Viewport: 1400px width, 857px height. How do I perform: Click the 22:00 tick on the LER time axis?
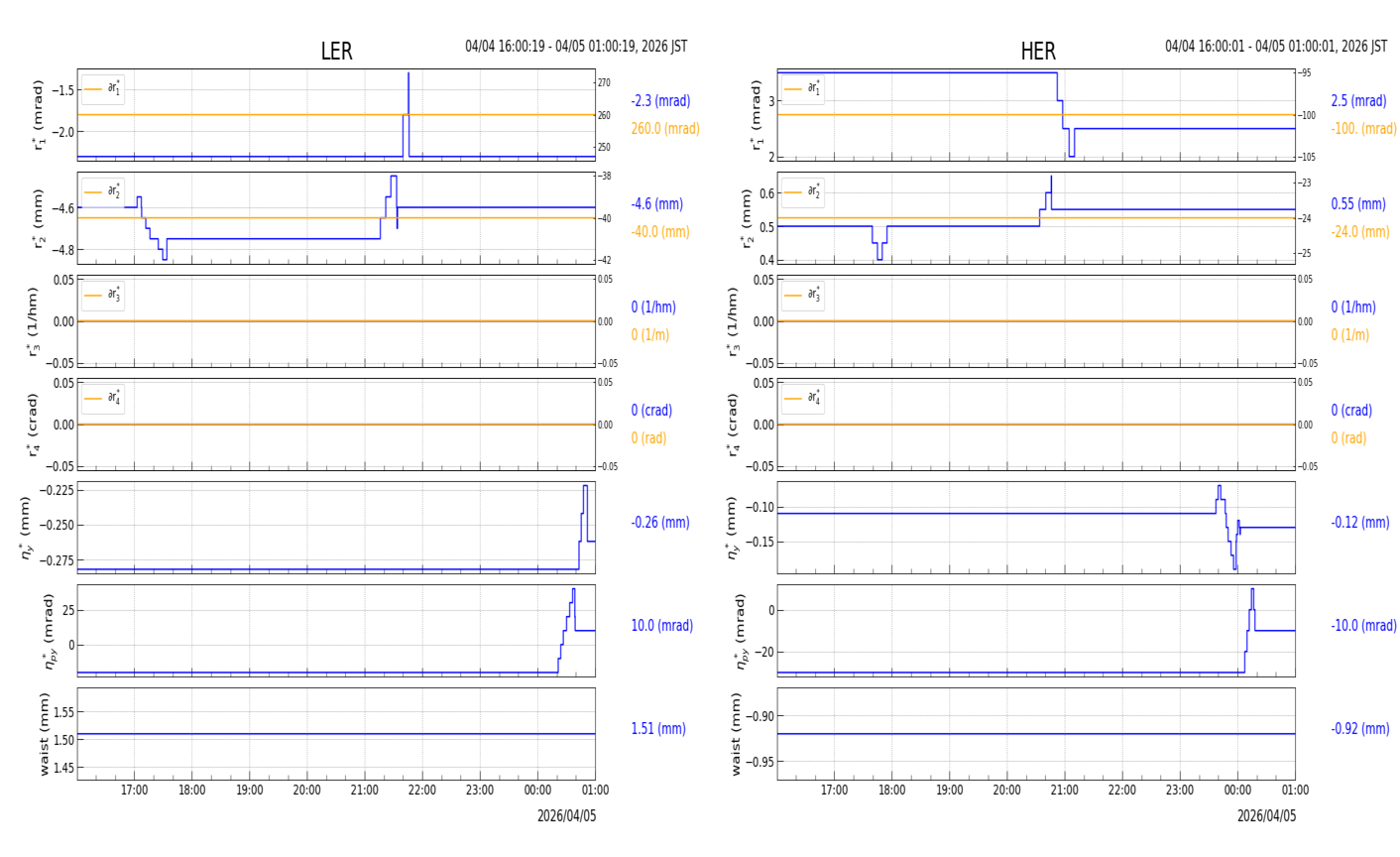point(422,791)
